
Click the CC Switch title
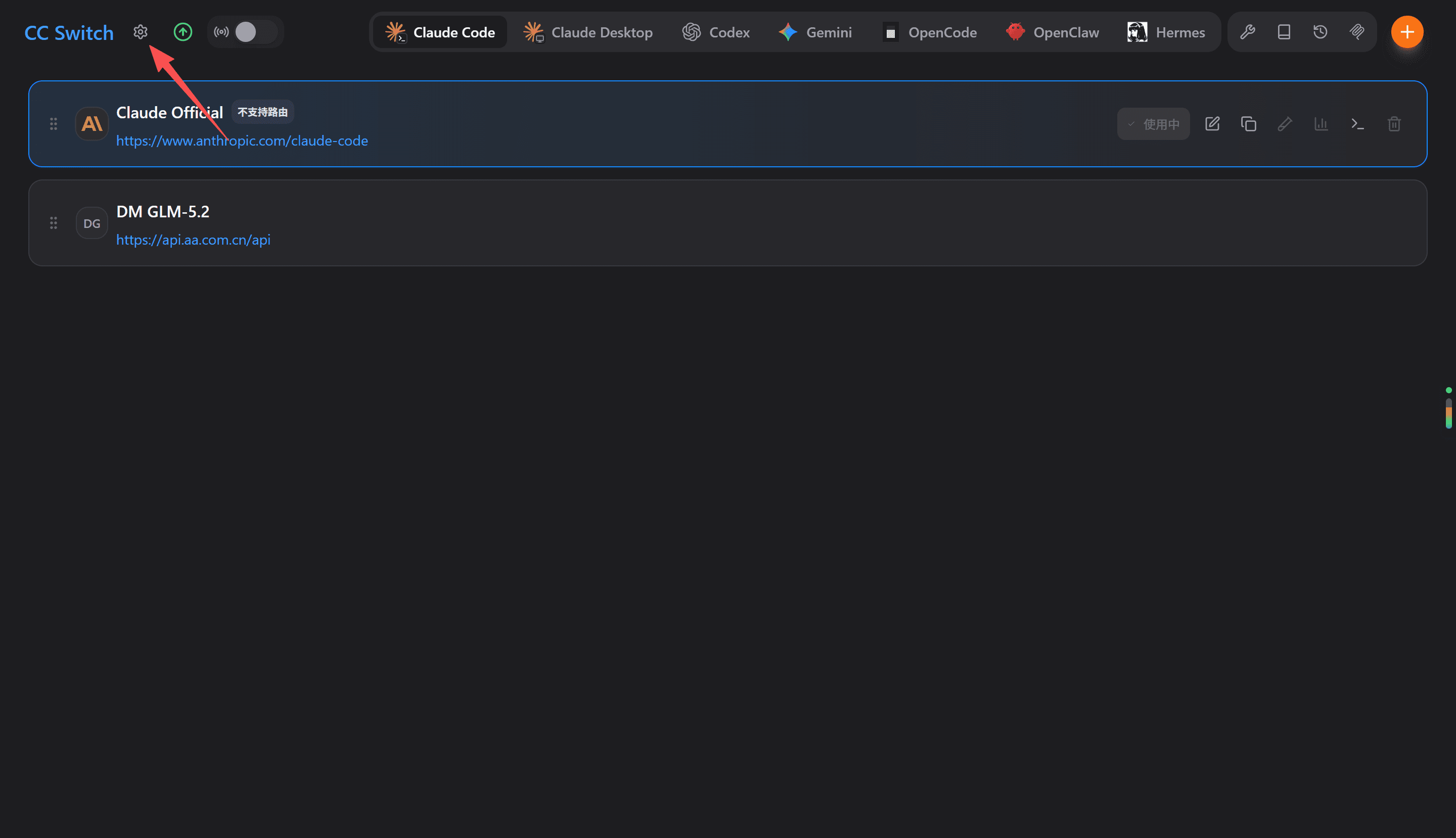(69, 32)
